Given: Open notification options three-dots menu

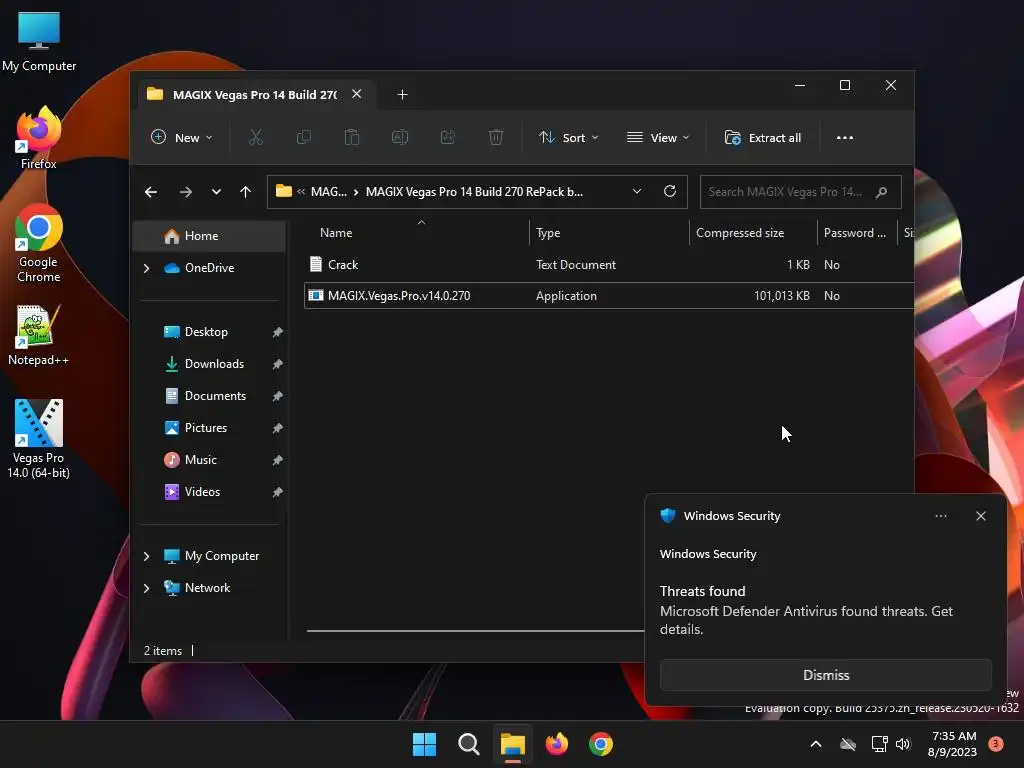Looking at the screenshot, I should click(x=940, y=516).
